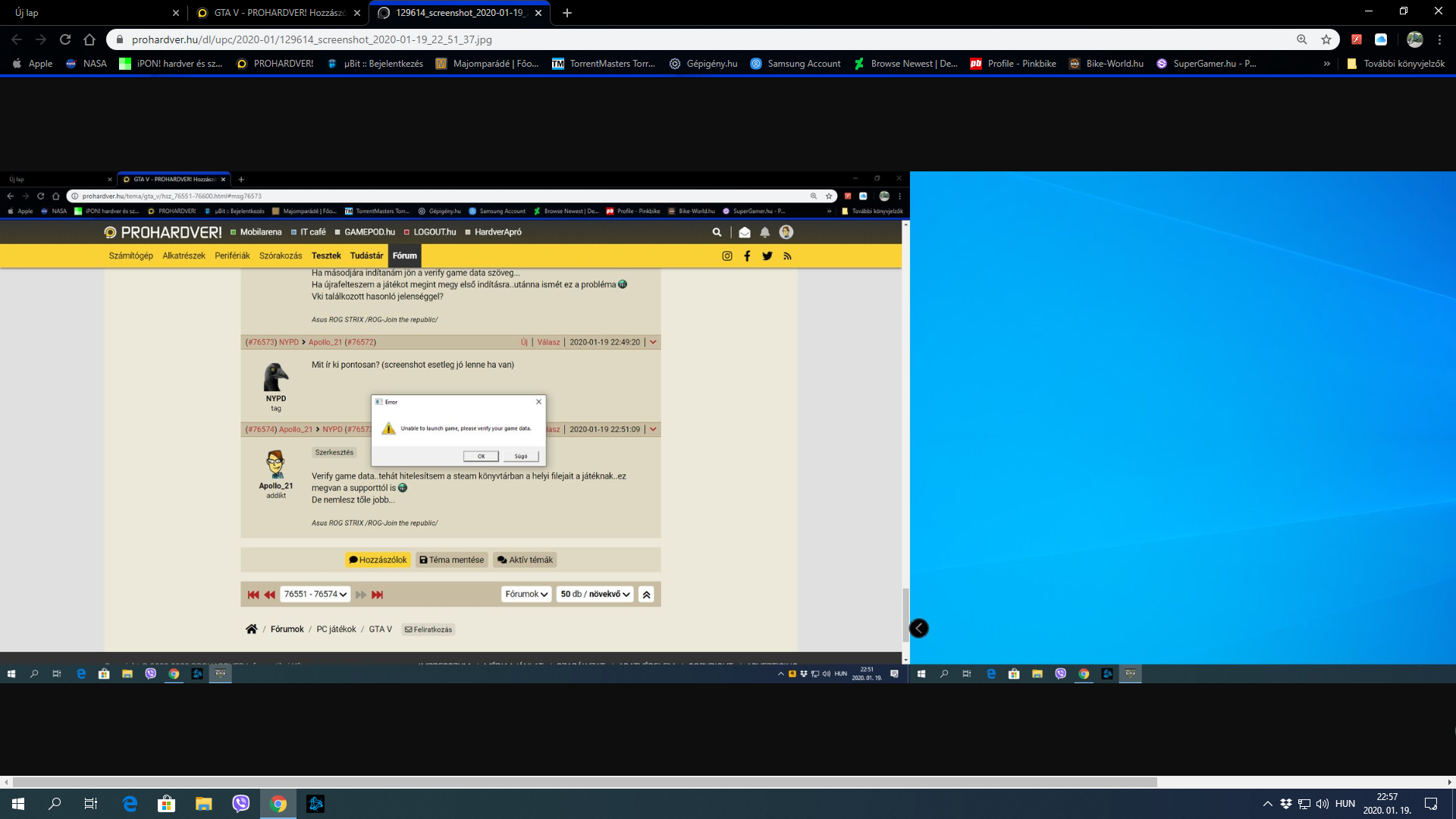Open the További könyvjelzők bookmarks folder
1456x819 pixels.
click(1395, 64)
